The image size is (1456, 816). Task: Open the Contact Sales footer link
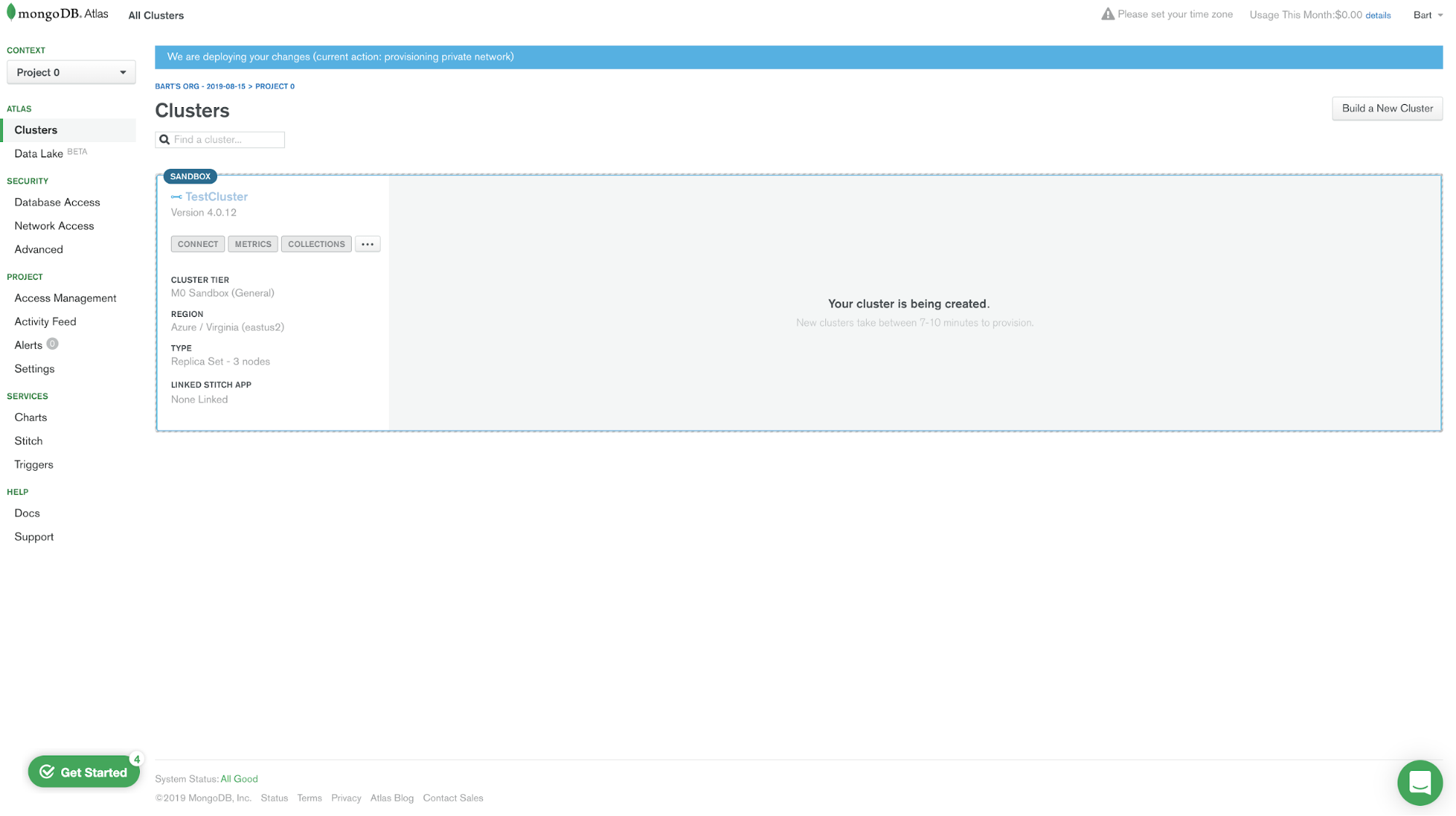click(x=453, y=799)
